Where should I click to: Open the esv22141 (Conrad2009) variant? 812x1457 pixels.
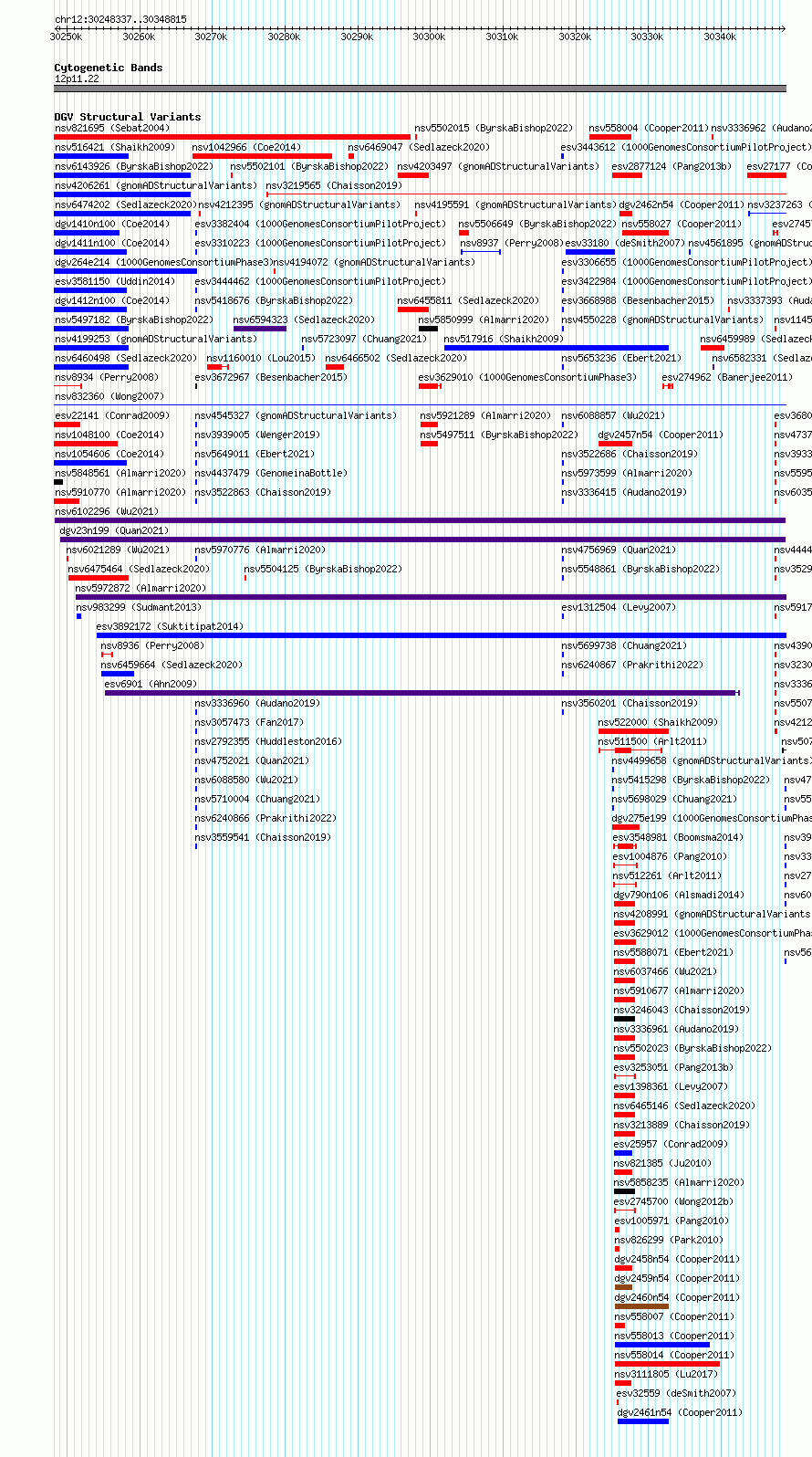point(112,415)
